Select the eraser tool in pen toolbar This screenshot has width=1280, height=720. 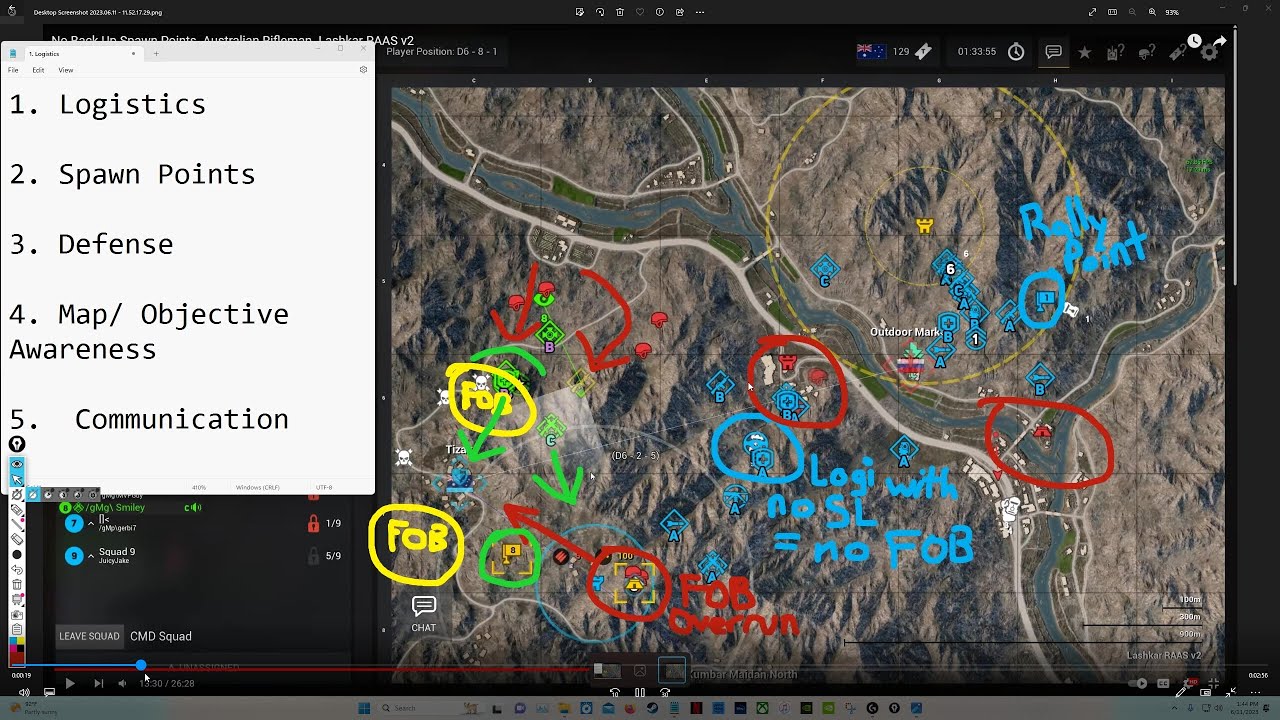click(x=17, y=540)
